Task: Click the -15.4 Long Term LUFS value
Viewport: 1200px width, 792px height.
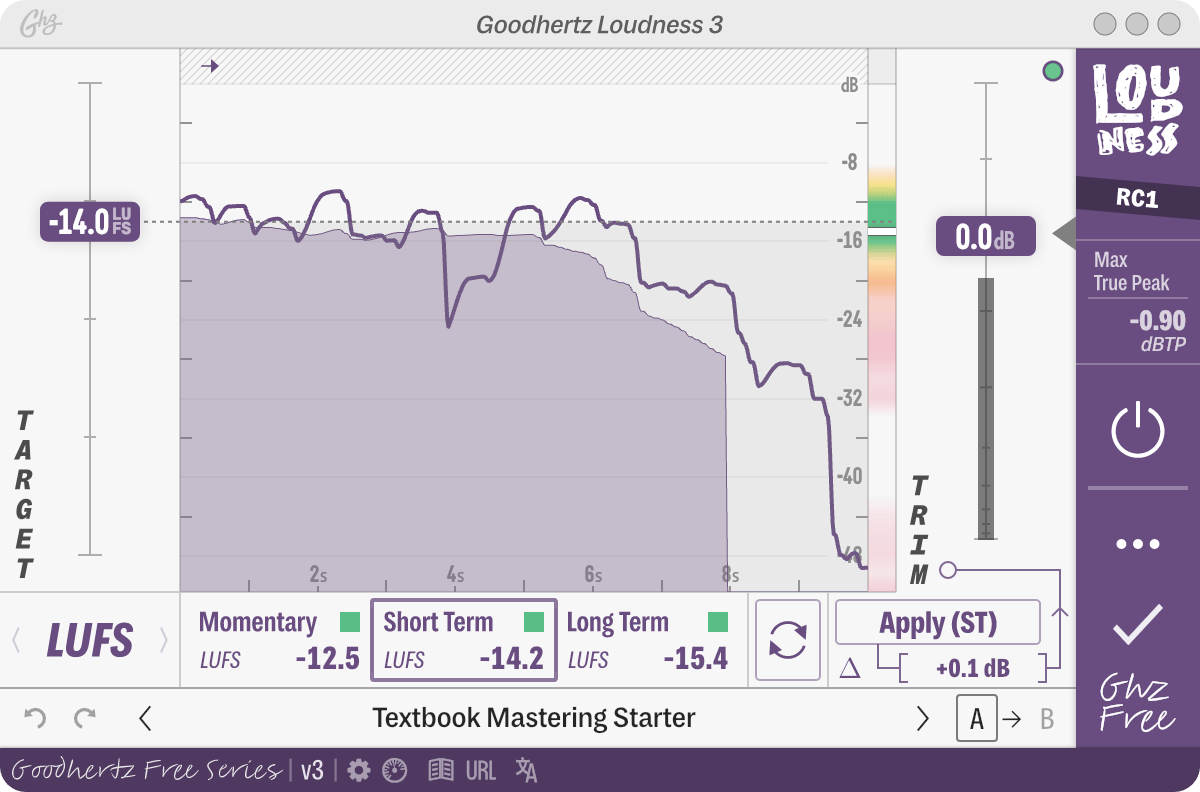Action: 696,659
